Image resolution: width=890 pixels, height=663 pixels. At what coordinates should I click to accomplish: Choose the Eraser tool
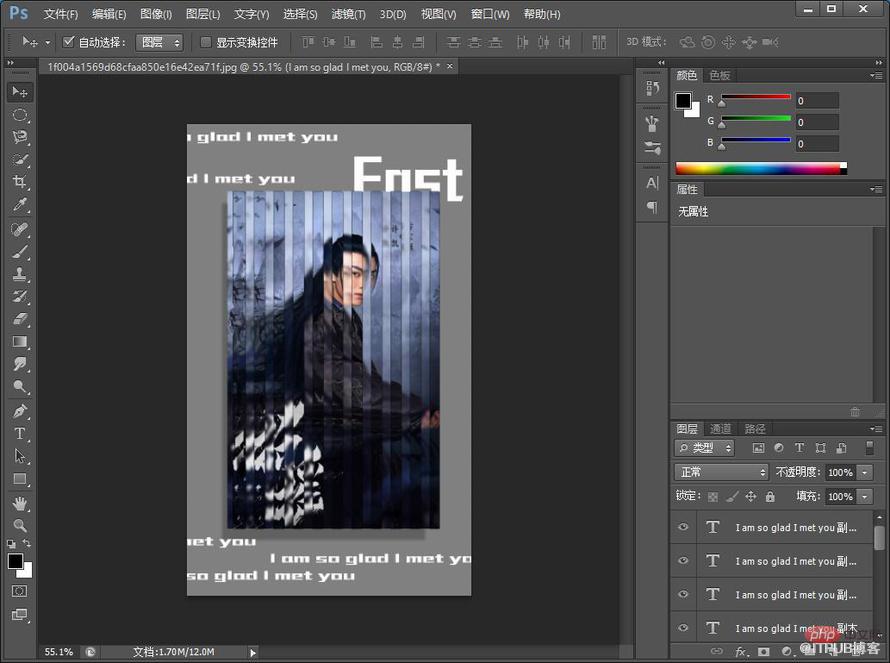point(20,319)
